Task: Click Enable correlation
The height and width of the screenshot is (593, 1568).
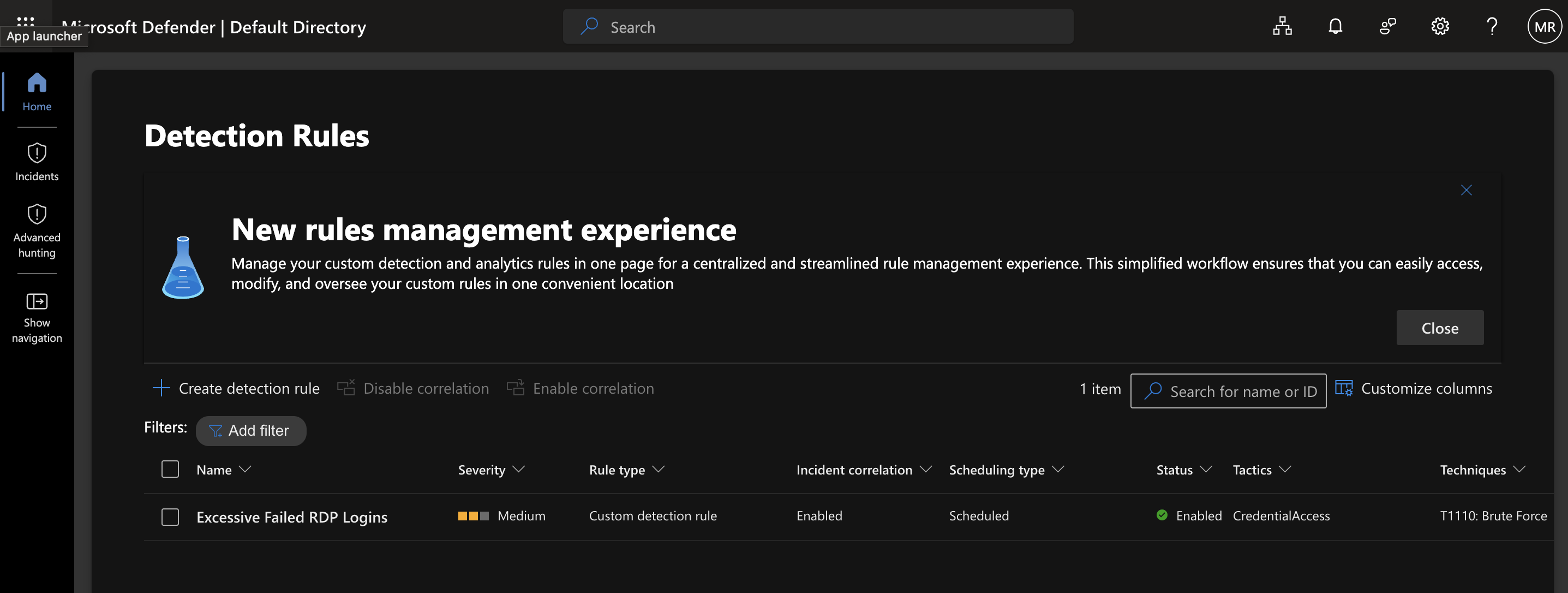Action: [x=580, y=388]
